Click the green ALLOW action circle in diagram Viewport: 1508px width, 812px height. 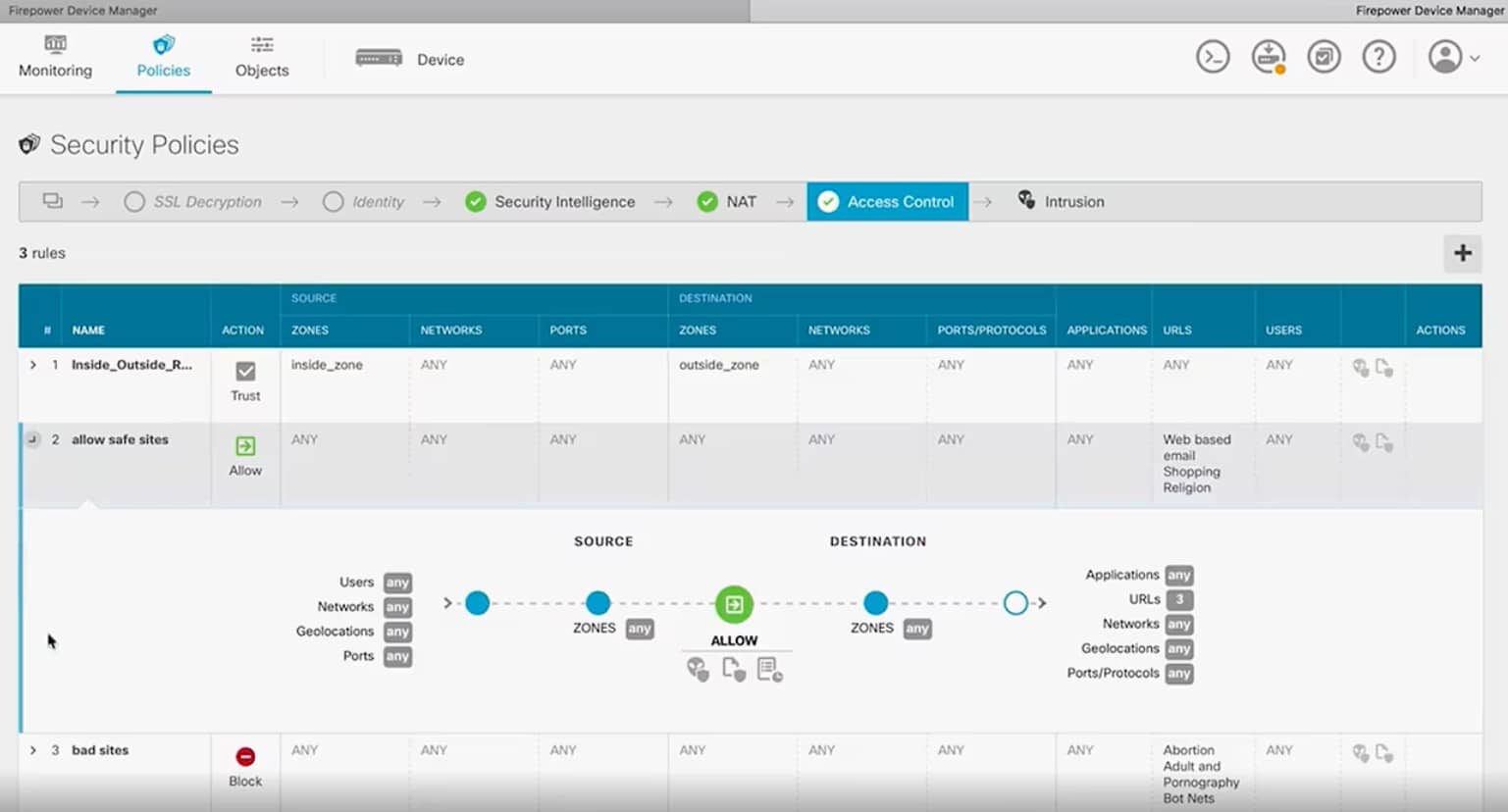[734, 604]
